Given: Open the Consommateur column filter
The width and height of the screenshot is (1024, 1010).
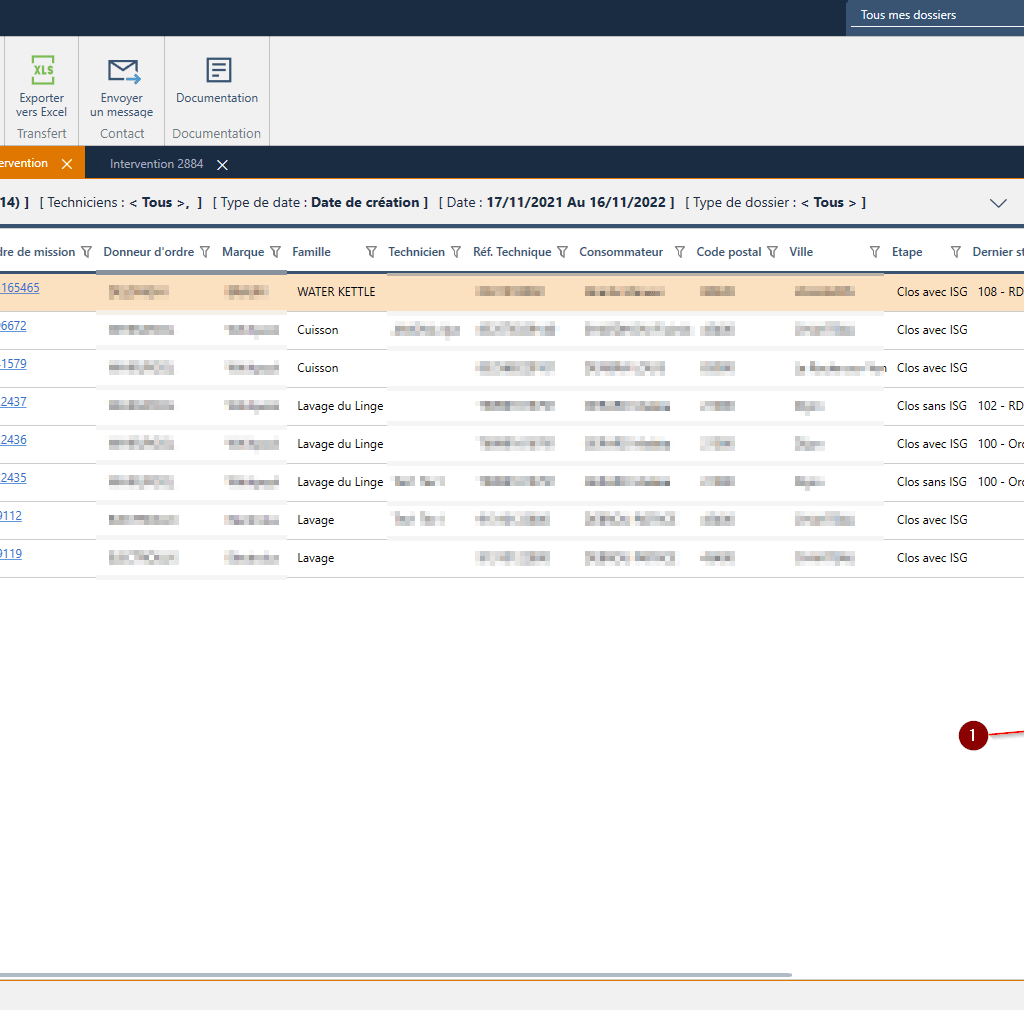Looking at the screenshot, I should (x=680, y=252).
